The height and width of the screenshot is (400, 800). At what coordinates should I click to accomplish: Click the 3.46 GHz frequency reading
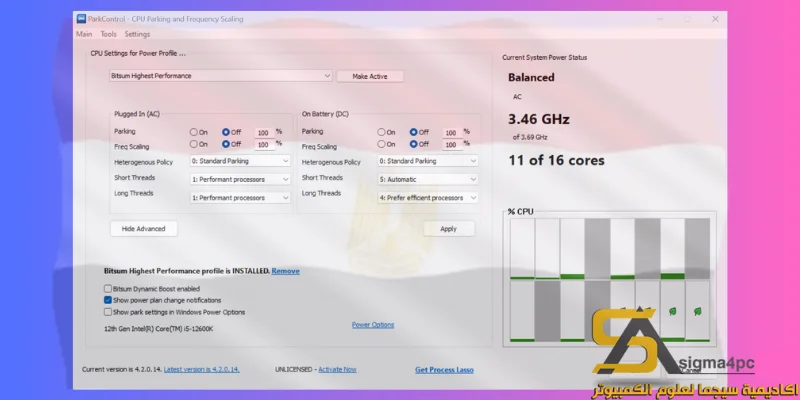click(x=539, y=119)
